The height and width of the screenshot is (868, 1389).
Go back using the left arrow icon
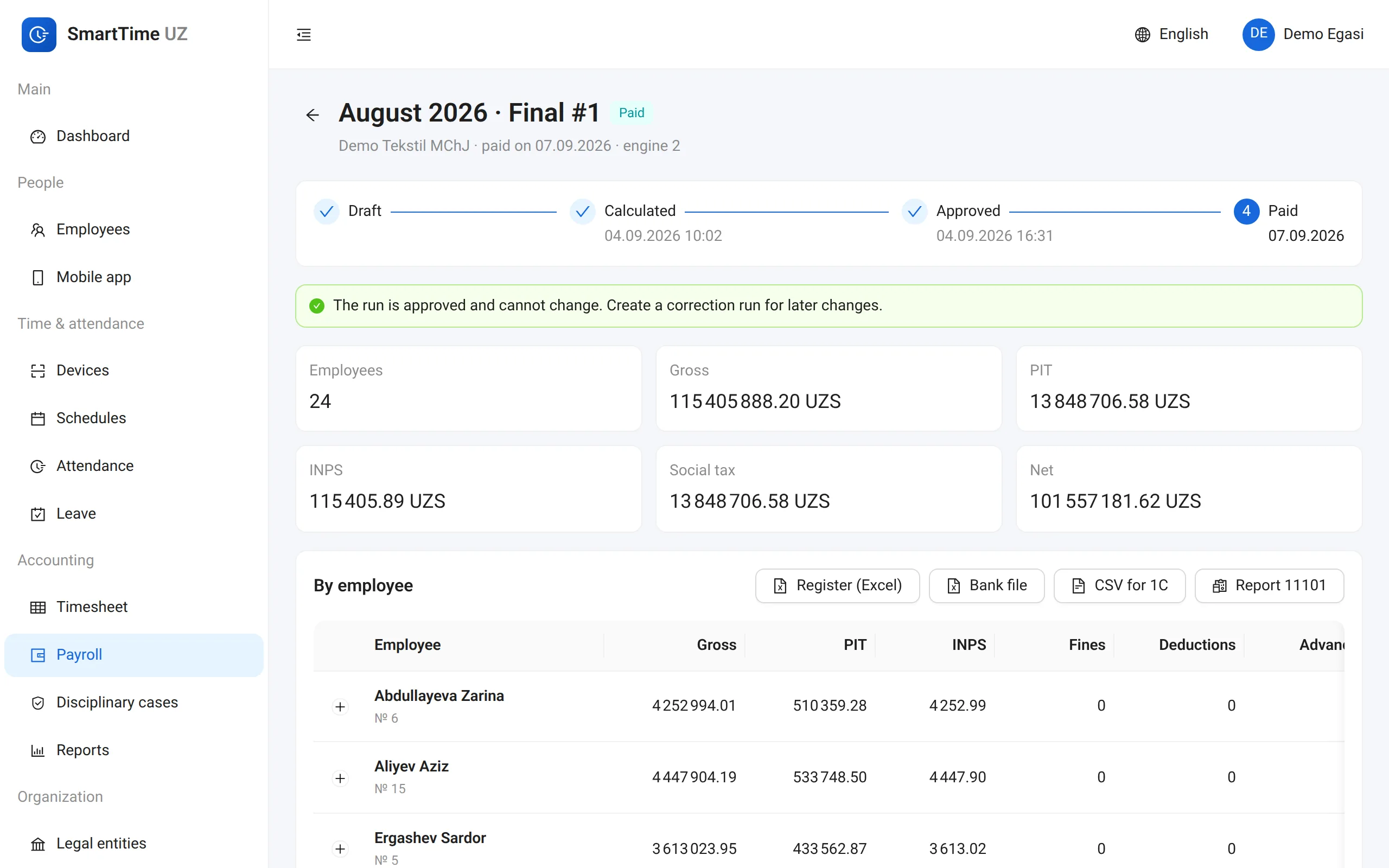pyautogui.click(x=312, y=115)
